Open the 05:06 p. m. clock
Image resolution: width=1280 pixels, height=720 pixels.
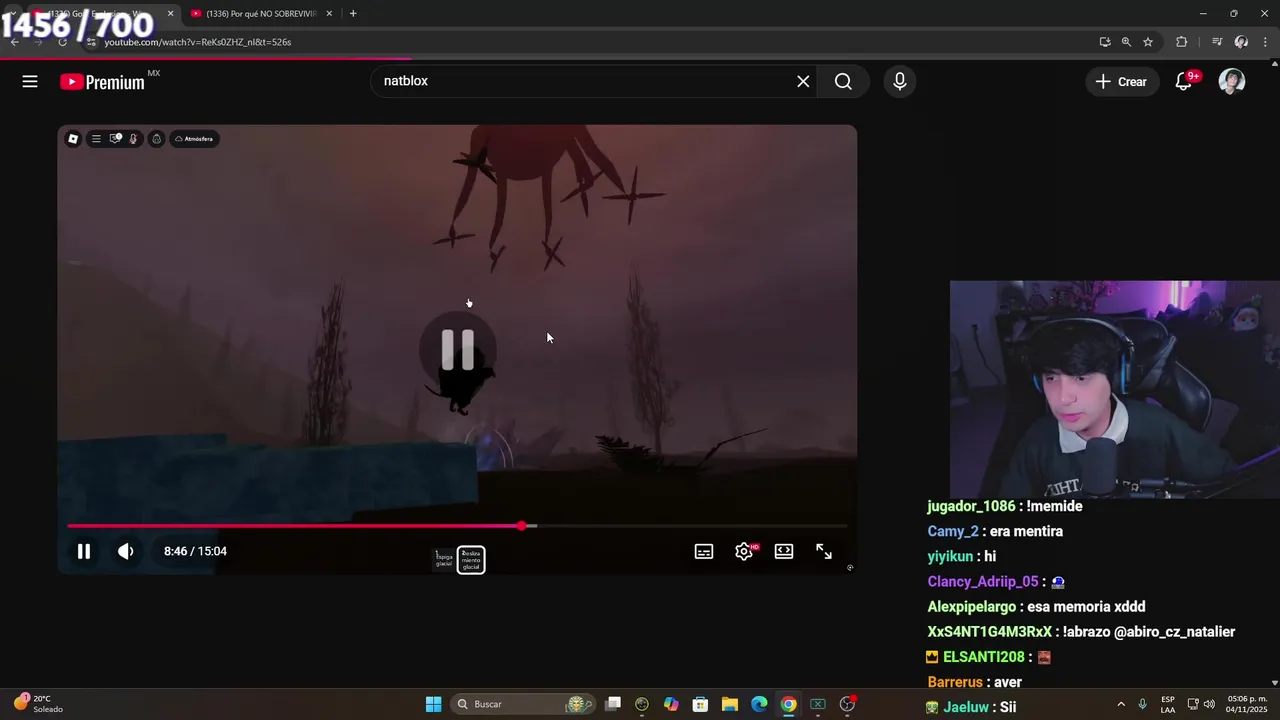pos(1247,704)
